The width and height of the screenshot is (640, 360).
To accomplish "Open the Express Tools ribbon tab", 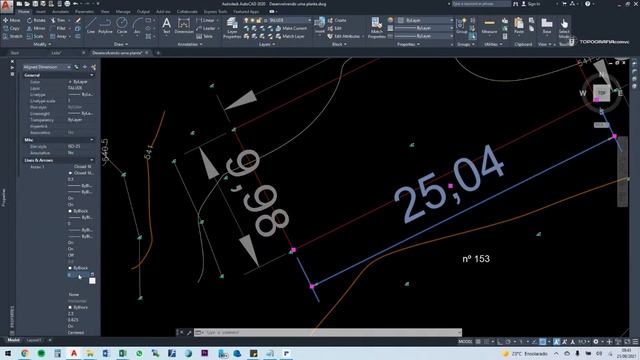I will [x=216, y=12].
